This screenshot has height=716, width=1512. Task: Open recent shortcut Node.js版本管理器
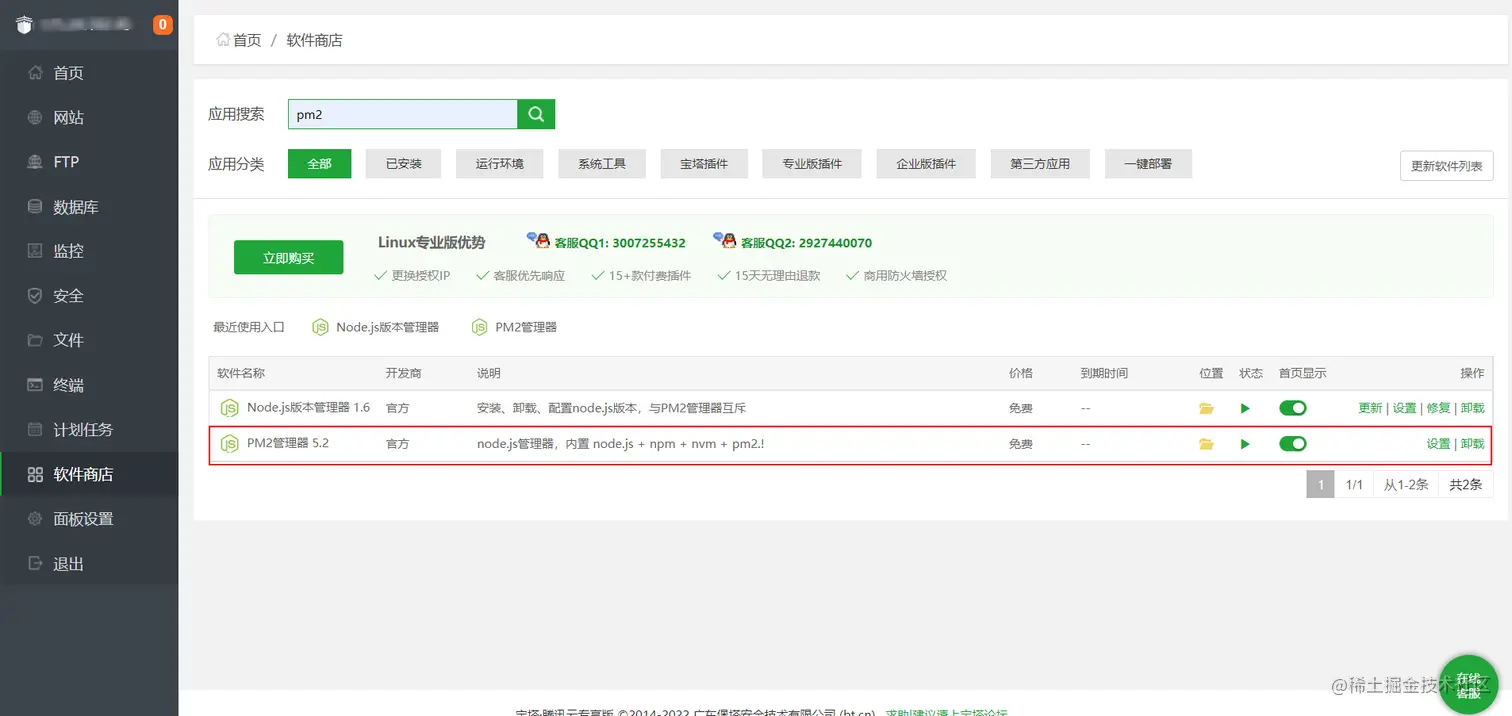click(x=376, y=327)
